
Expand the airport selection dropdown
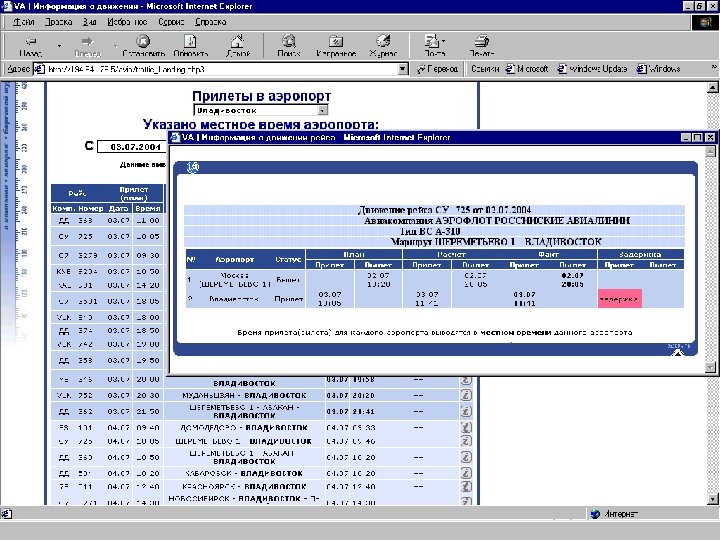click(x=322, y=110)
